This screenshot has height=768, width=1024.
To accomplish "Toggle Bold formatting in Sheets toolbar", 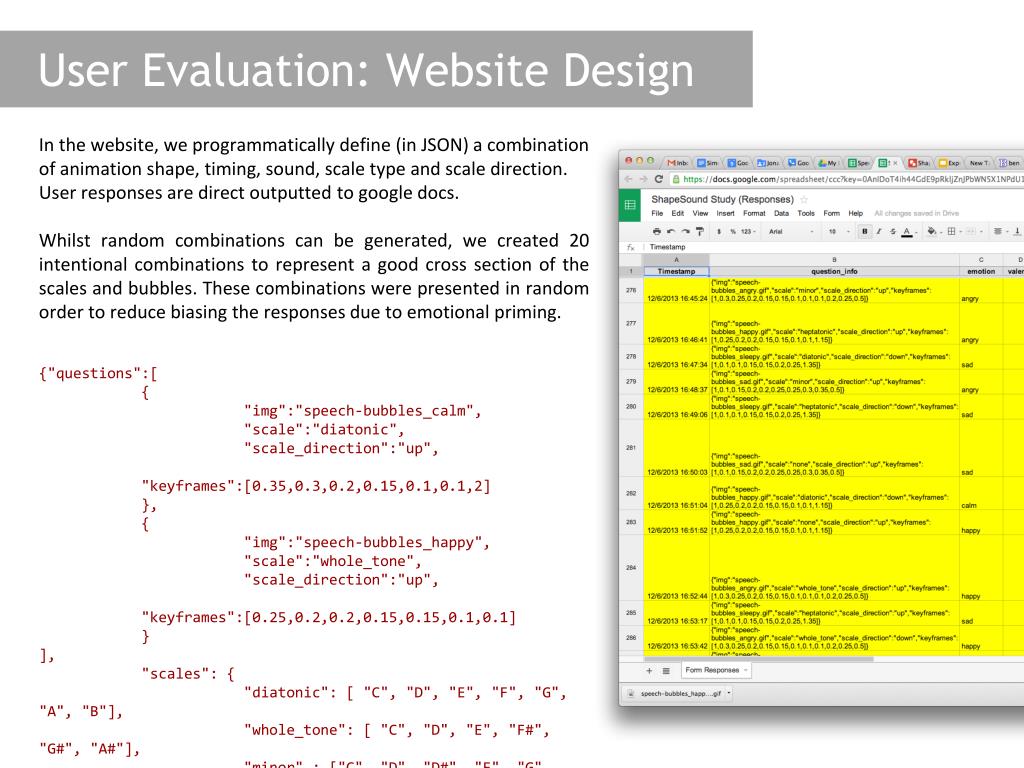I will pyautogui.click(x=865, y=231).
